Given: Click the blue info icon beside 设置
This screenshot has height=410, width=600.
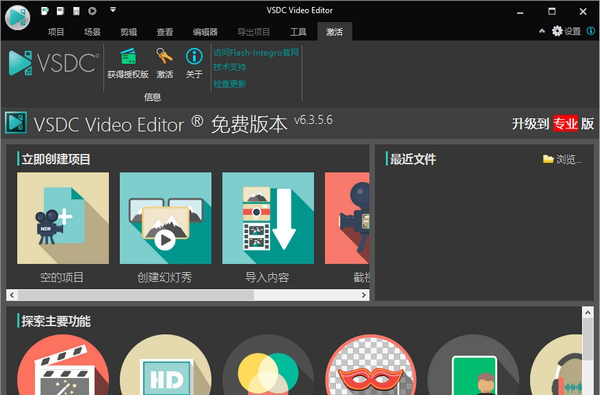Looking at the screenshot, I should [591, 31].
